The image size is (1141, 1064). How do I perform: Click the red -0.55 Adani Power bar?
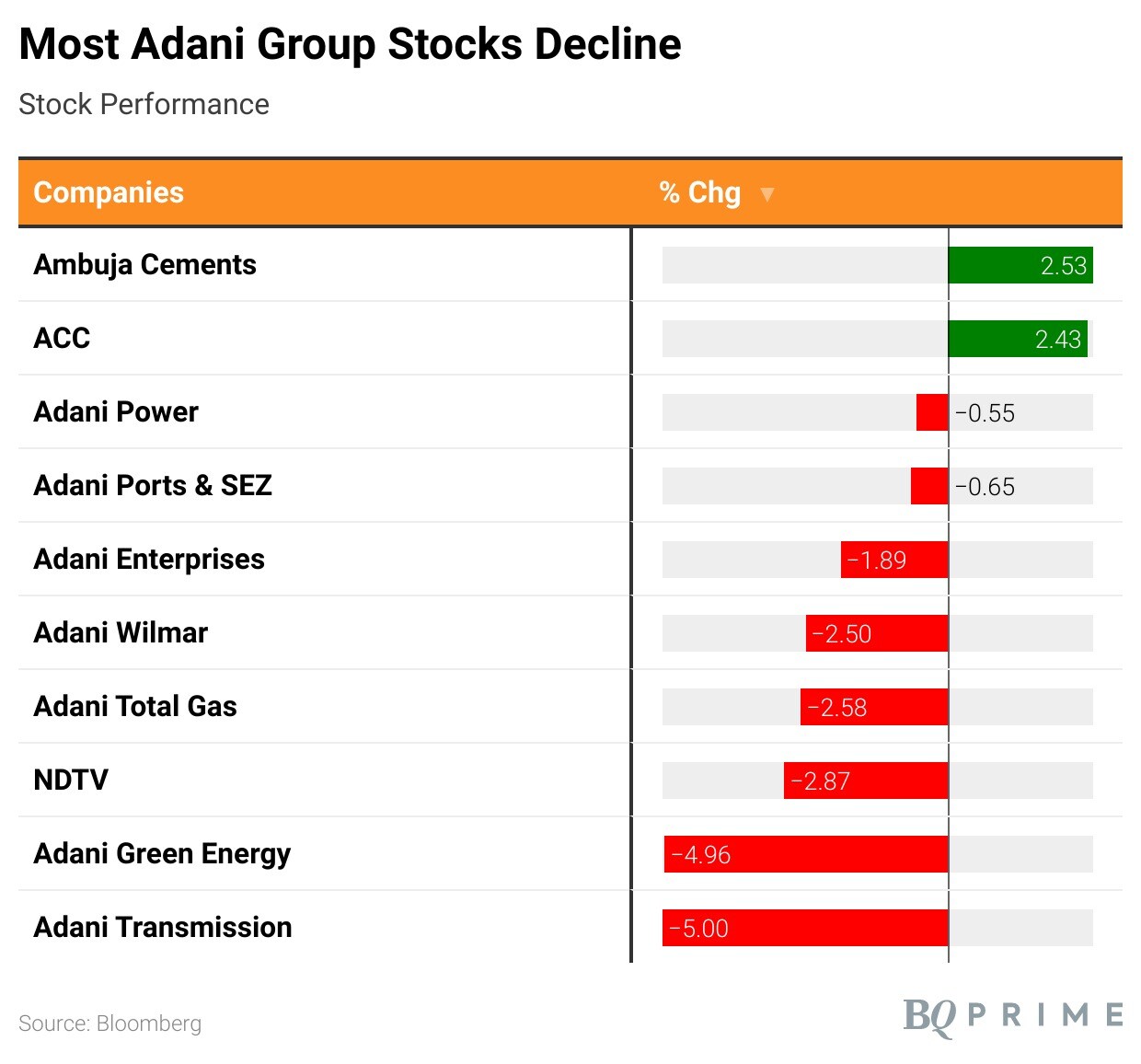(932, 412)
